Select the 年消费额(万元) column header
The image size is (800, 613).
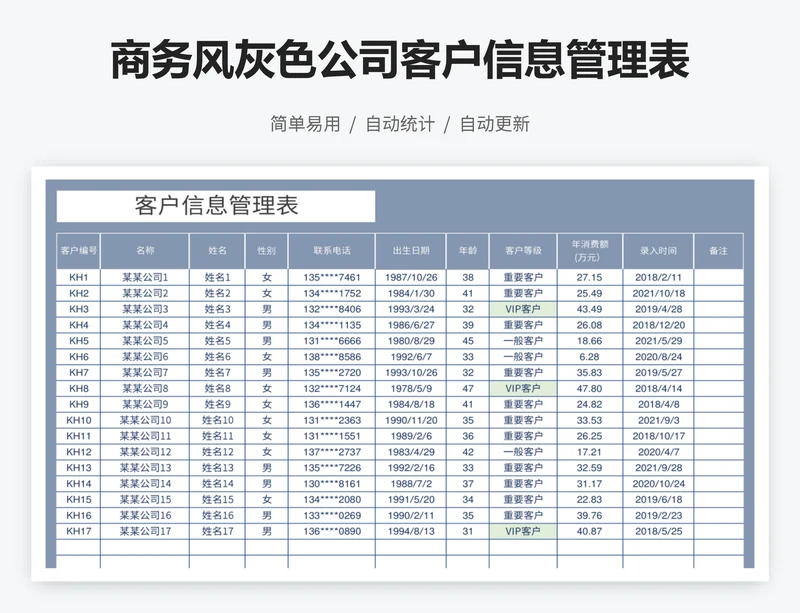pos(590,251)
